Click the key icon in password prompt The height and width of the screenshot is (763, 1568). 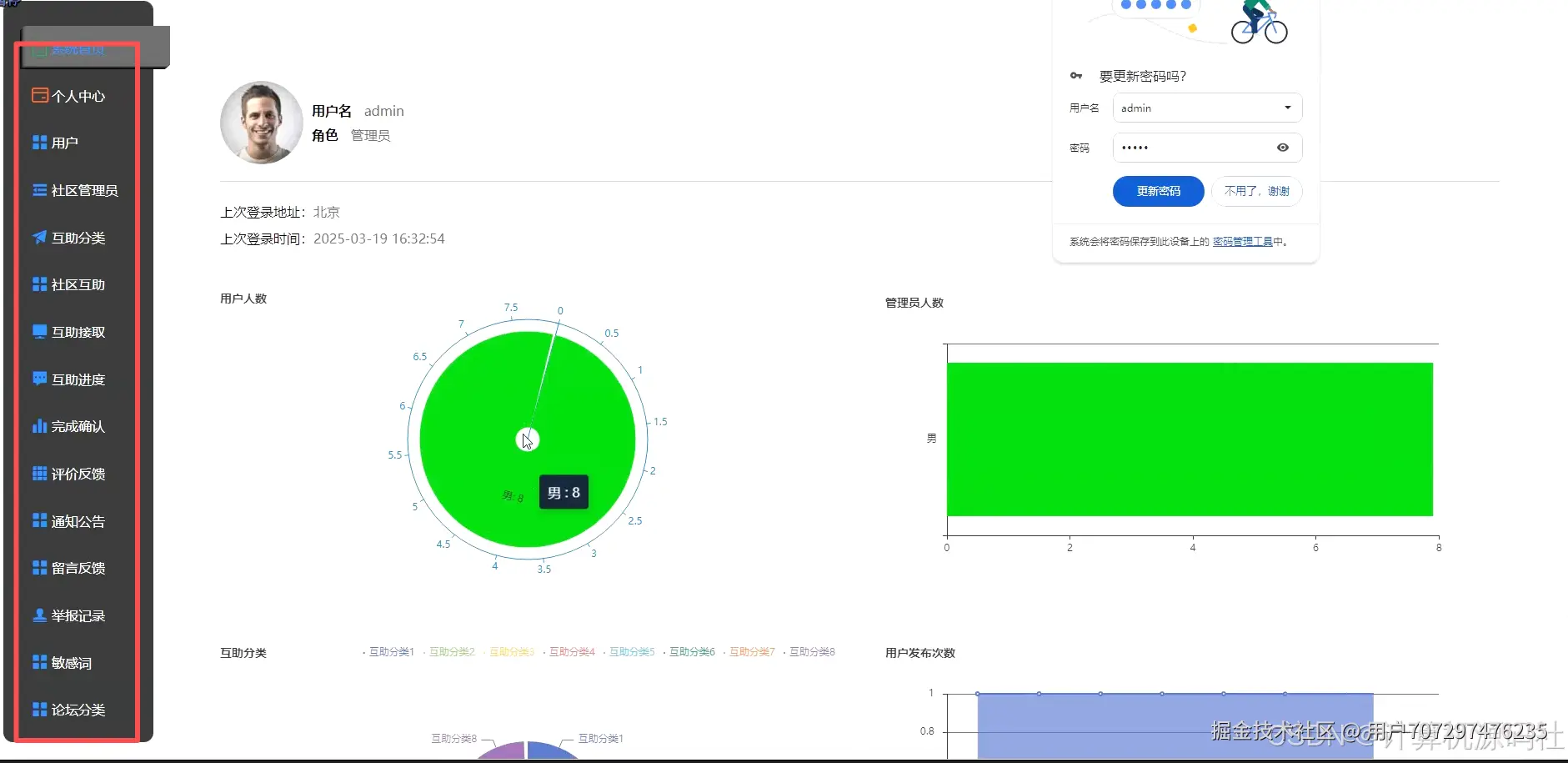(x=1076, y=76)
